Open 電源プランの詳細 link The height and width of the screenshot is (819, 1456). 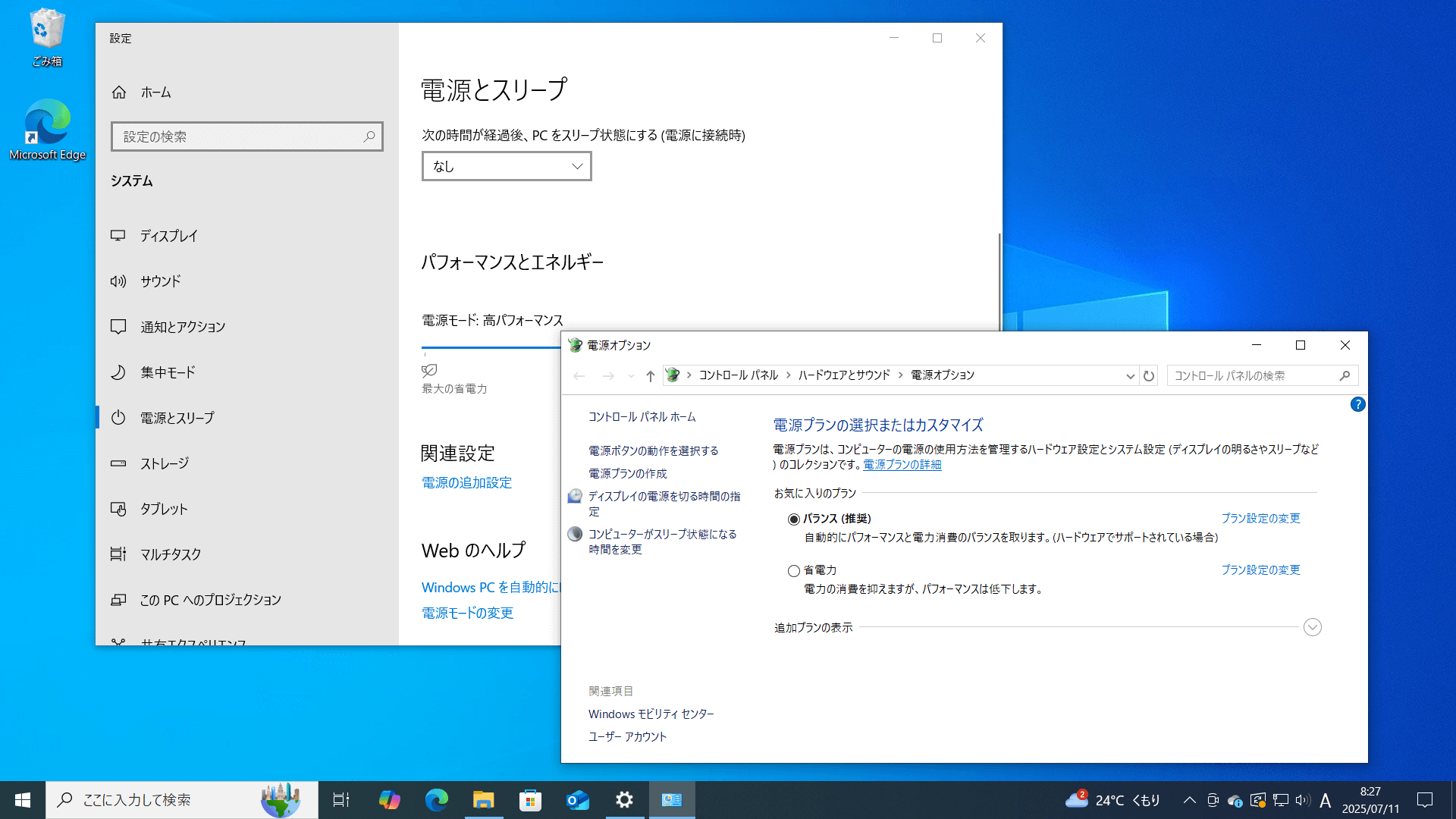pyautogui.click(x=902, y=465)
